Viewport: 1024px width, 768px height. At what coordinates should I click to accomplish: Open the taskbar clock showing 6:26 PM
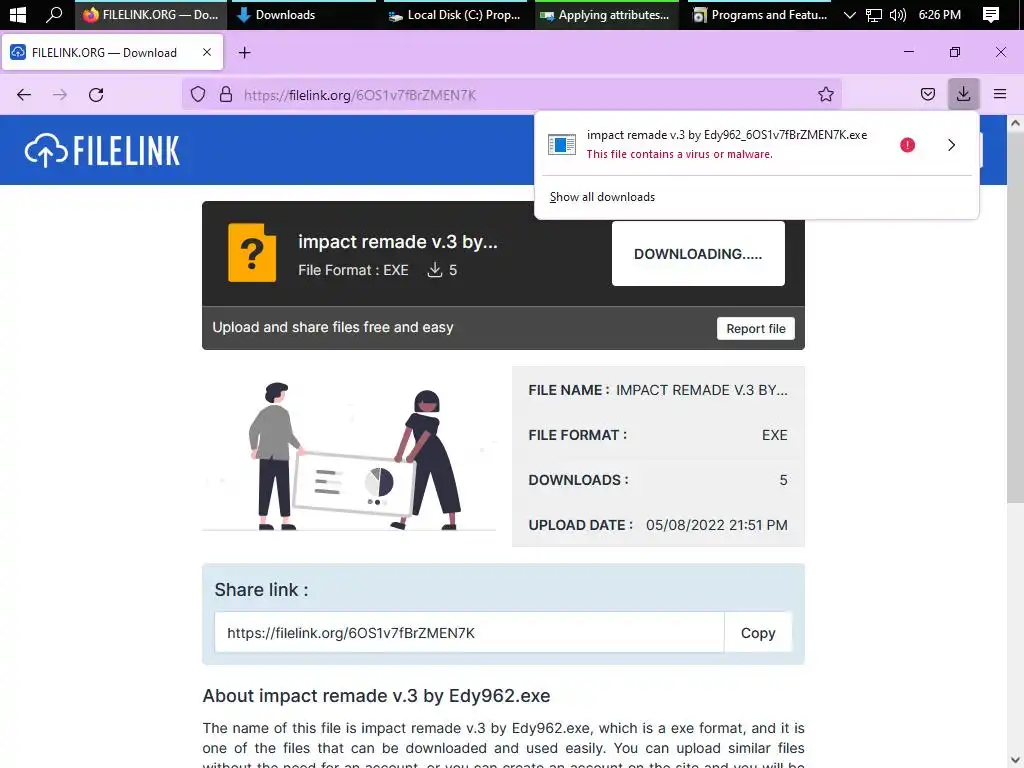[x=939, y=14]
